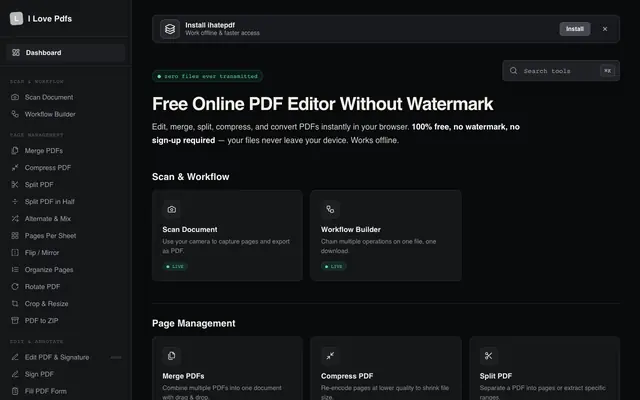The height and width of the screenshot is (400, 640).
Task: Click the Split PDF in Half sidebar icon
Action: coord(15,202)
